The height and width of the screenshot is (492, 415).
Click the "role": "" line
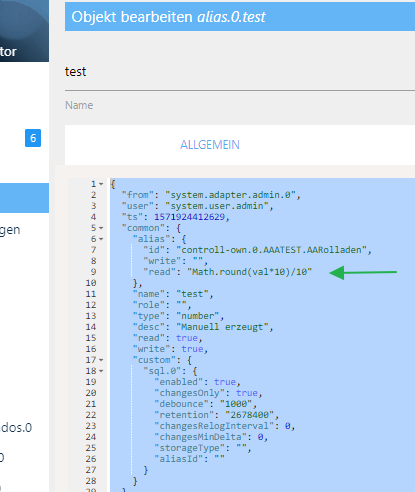(162, 305)
